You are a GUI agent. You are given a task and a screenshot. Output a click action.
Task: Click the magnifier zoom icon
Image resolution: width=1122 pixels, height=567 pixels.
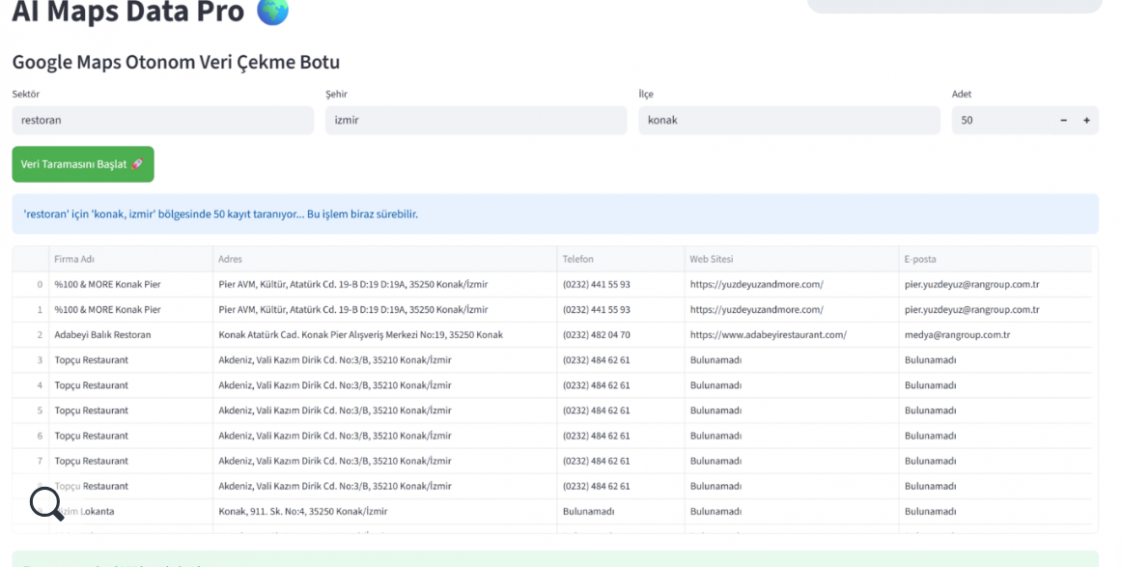tap(46, 503)
